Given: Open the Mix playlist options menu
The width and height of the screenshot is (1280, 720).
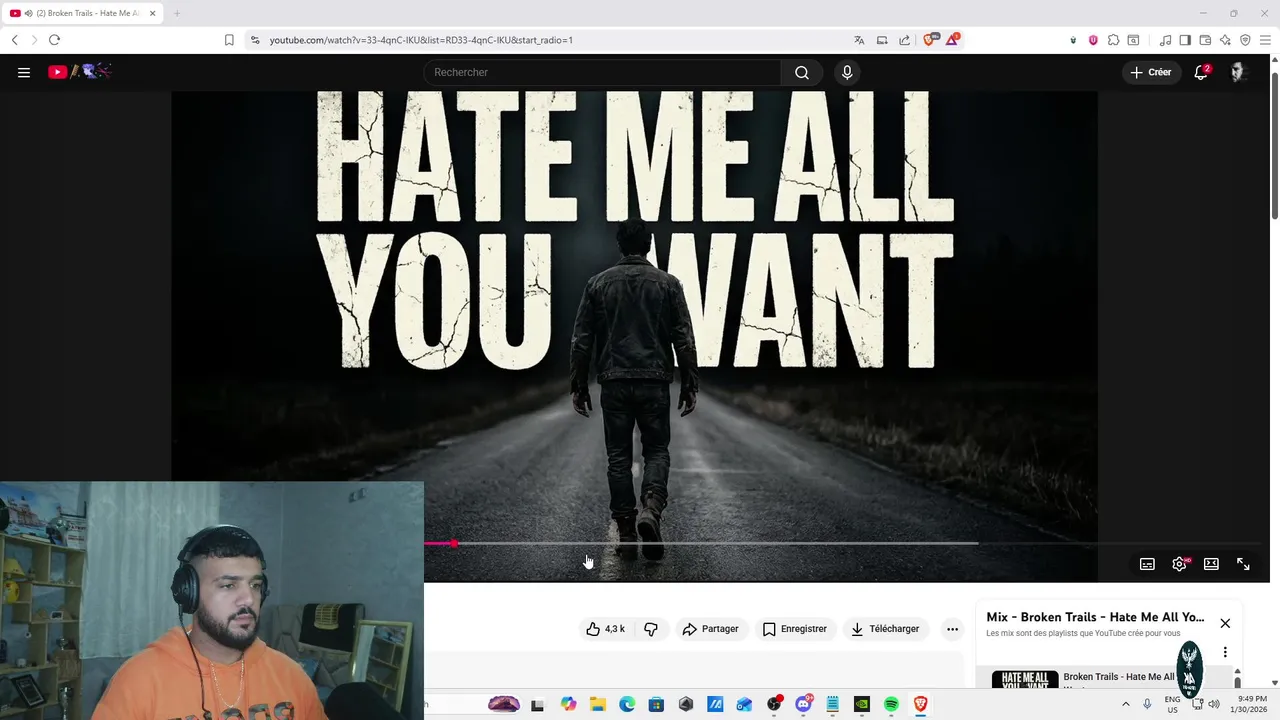Looking at the screenshot, I should (1225, 652).
